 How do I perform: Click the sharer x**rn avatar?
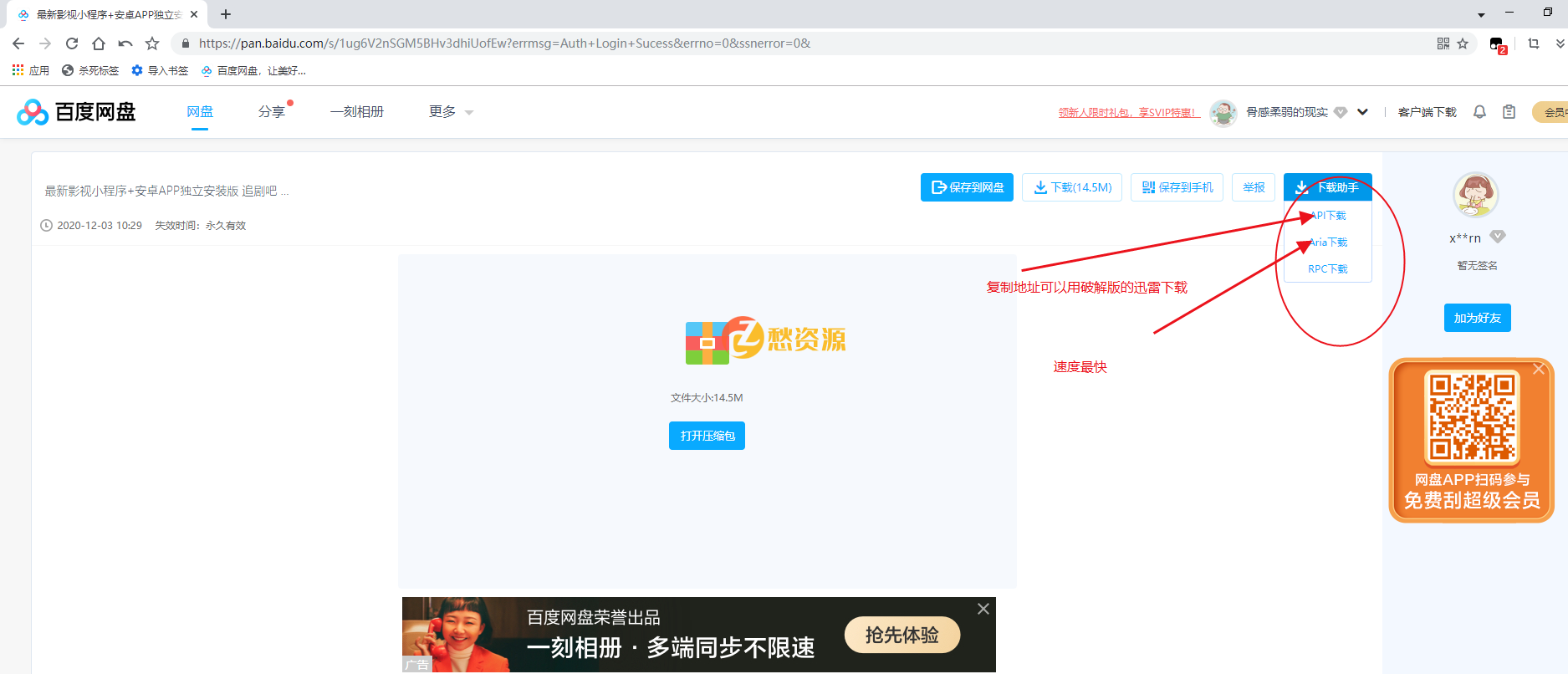[x=1475, y=195]
